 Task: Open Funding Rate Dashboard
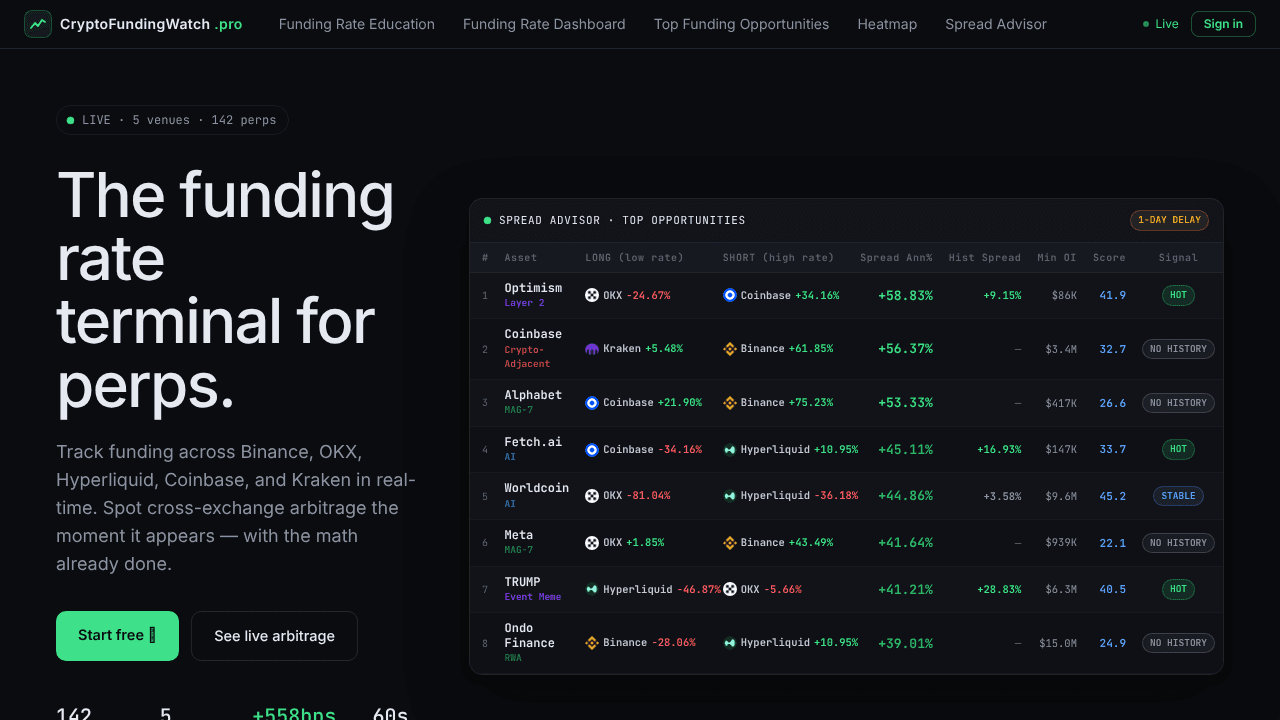click(x=544, y=24)
